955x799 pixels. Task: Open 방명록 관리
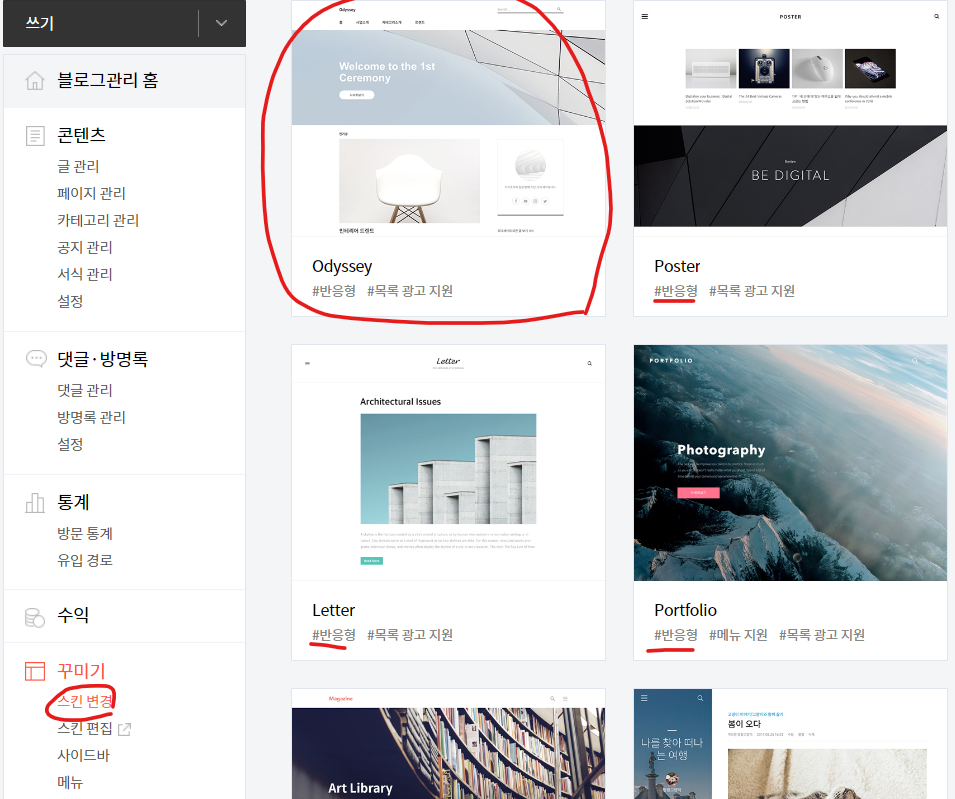[91, 417]
